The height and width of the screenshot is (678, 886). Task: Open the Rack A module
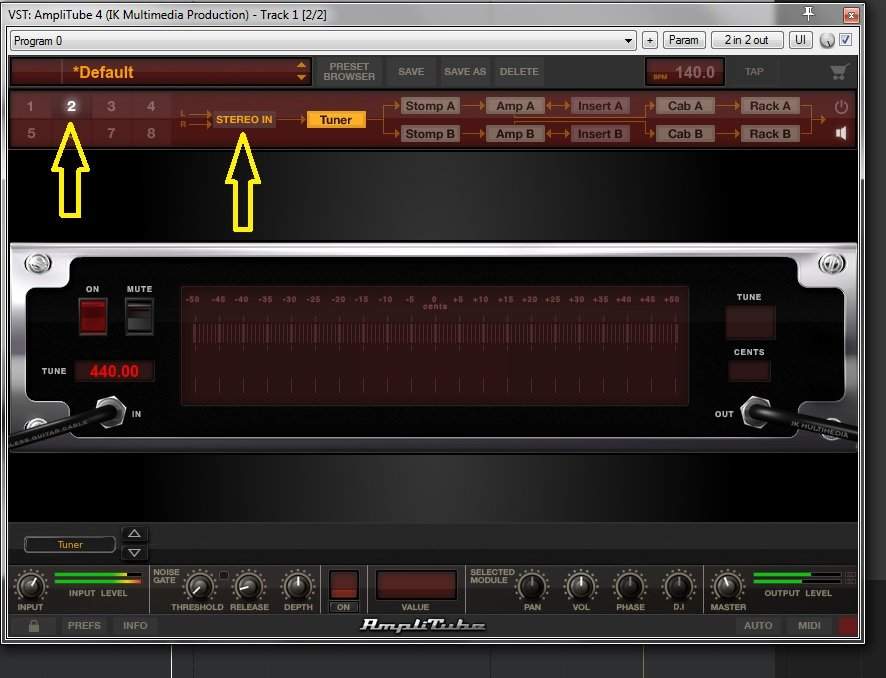tap(770, 106)
